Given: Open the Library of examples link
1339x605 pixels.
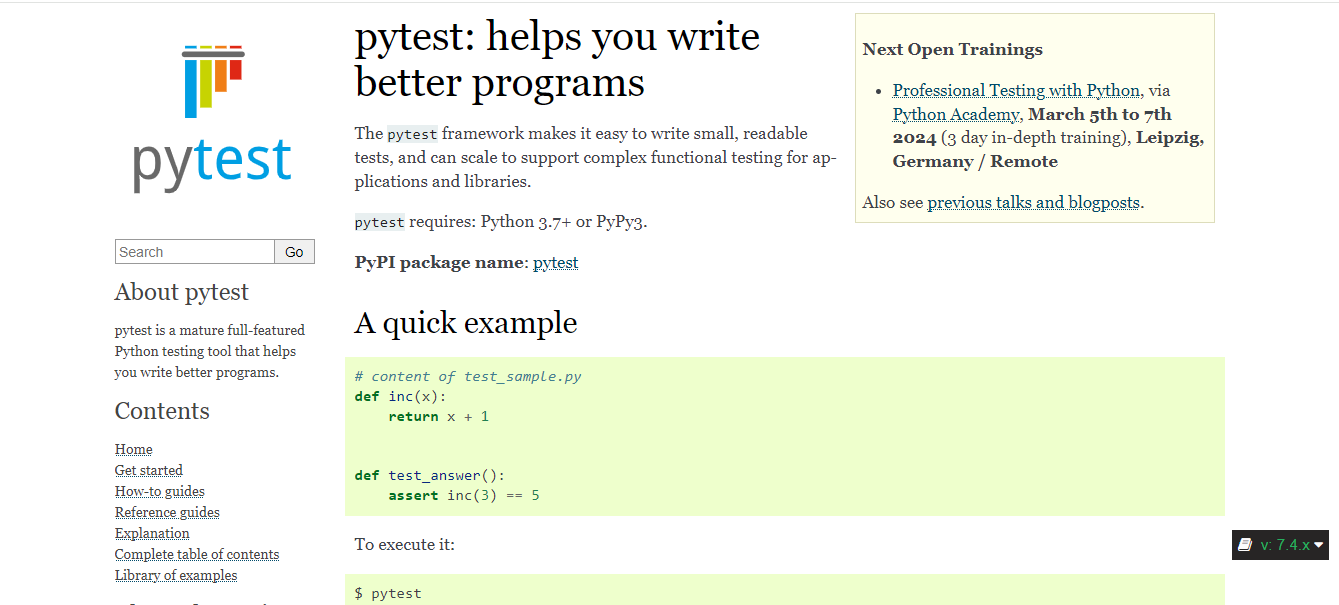Looking at the screenshot, I should click(x=176, y=576).
